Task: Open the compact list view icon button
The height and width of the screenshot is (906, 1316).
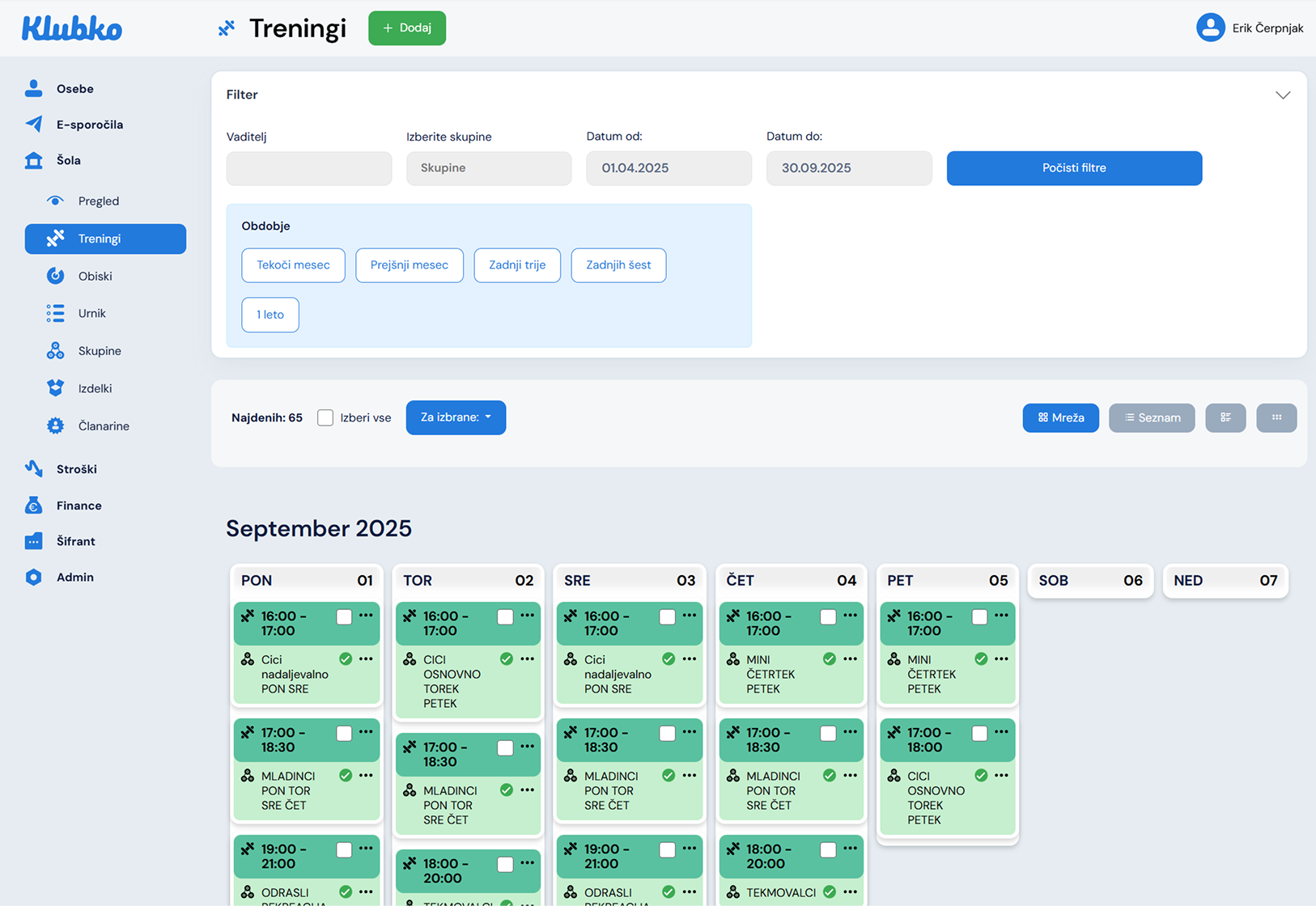Action: pyautogui.click(x=1225, y=417)
